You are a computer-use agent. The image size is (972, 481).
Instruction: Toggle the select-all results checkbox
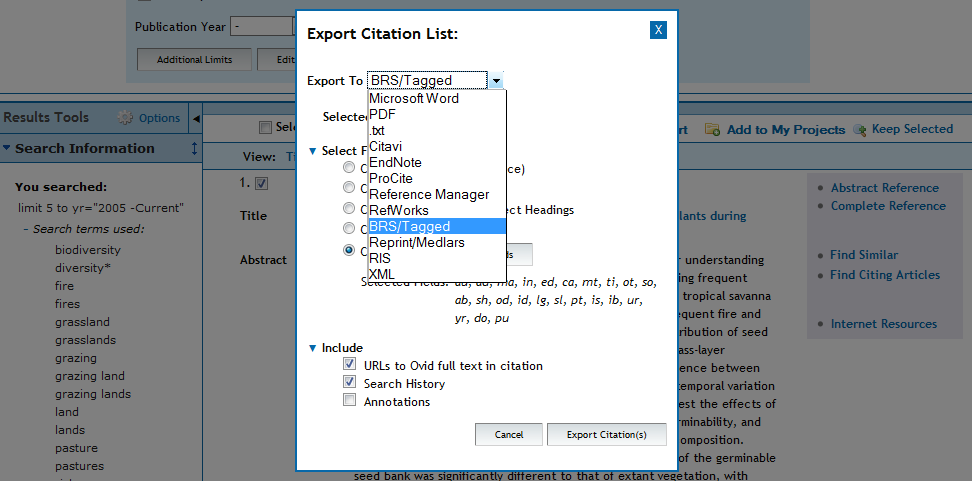click(x=265, y=128)
